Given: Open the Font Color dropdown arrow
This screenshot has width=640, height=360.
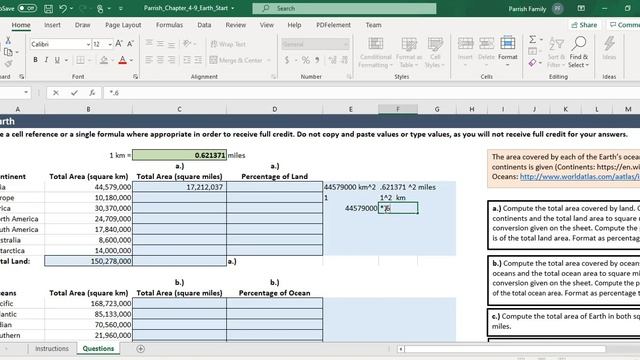Looking at the screenshot, I should click(x=131, y=60).
